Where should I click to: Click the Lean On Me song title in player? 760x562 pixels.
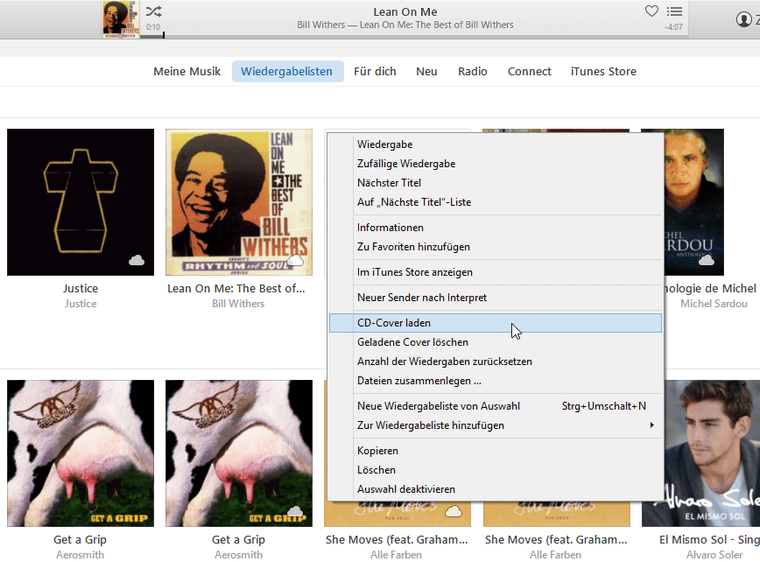(405, 12)
